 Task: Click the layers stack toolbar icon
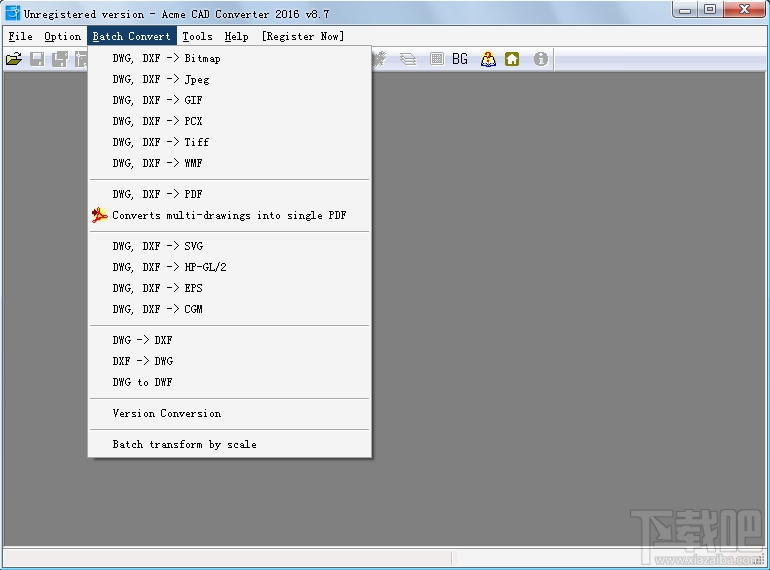pos(408,59)
